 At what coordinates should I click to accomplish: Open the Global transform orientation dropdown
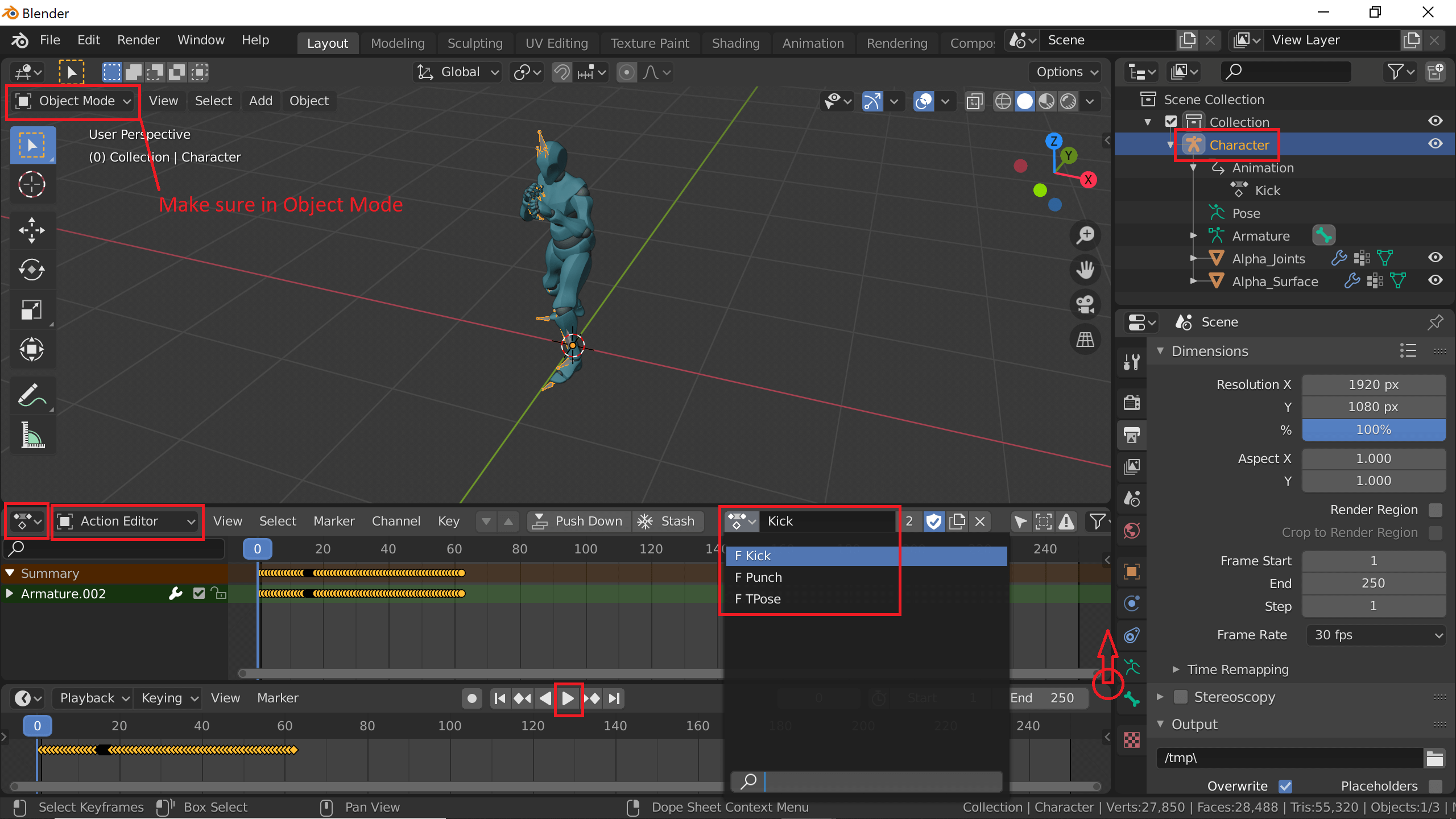tap(458, 72)
